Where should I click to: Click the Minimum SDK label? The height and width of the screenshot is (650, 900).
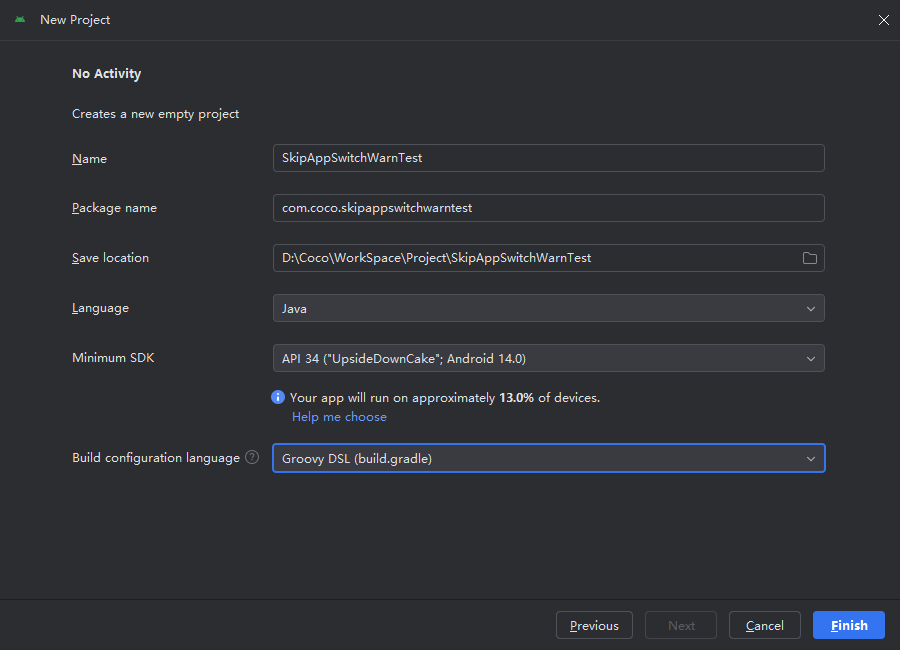pyautogui.click(x=113, y=358)
